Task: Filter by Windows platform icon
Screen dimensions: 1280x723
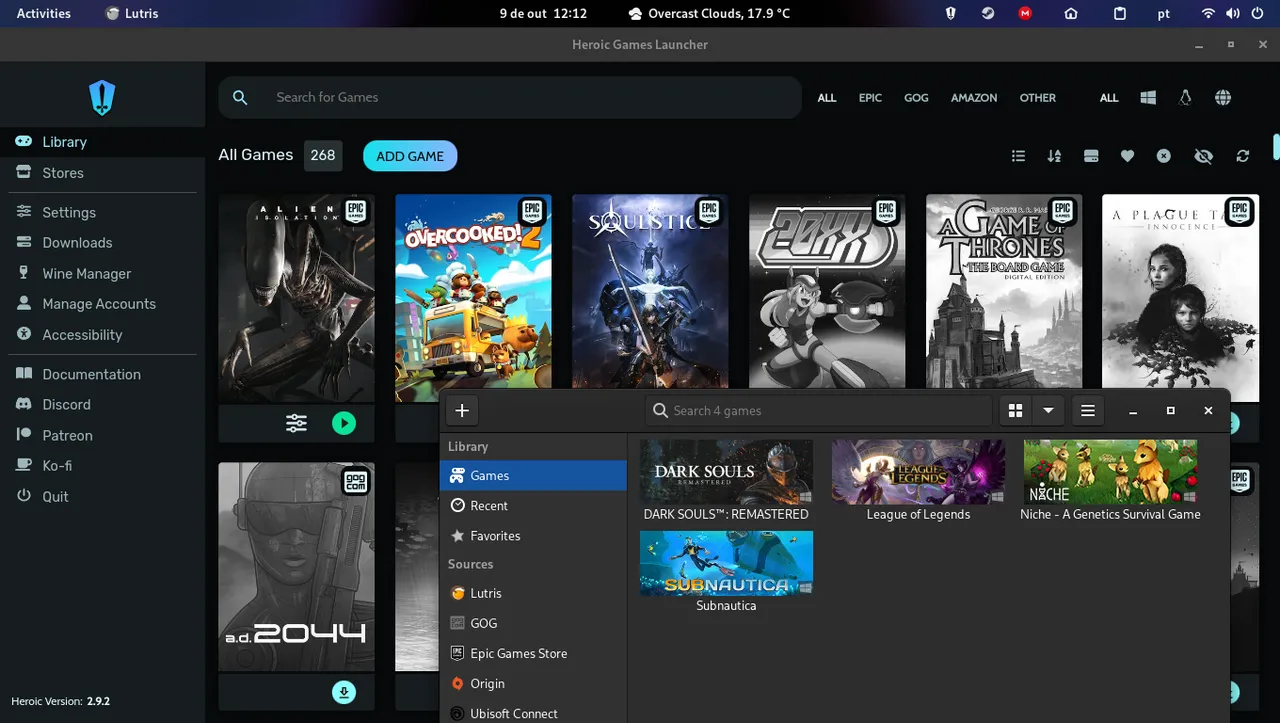Action: click(x=1148, y=98)
